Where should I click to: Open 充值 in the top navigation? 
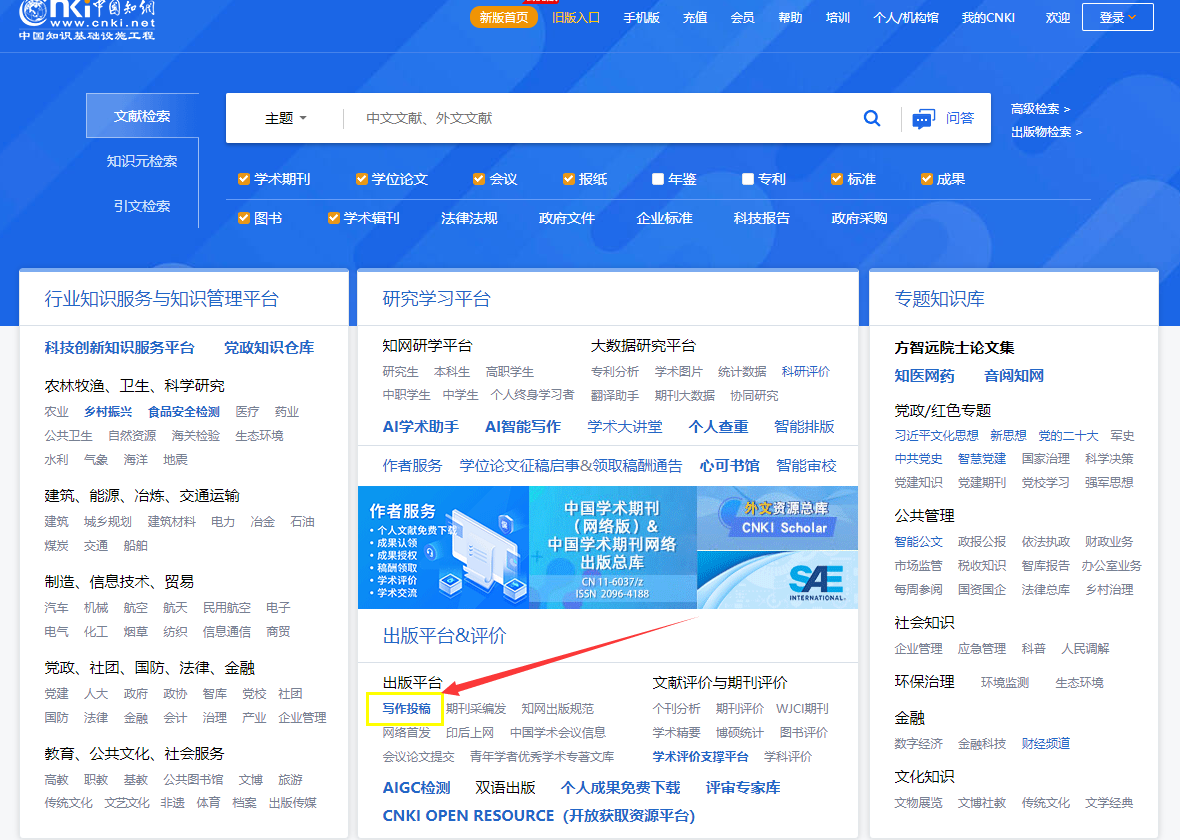pos(695,17)
